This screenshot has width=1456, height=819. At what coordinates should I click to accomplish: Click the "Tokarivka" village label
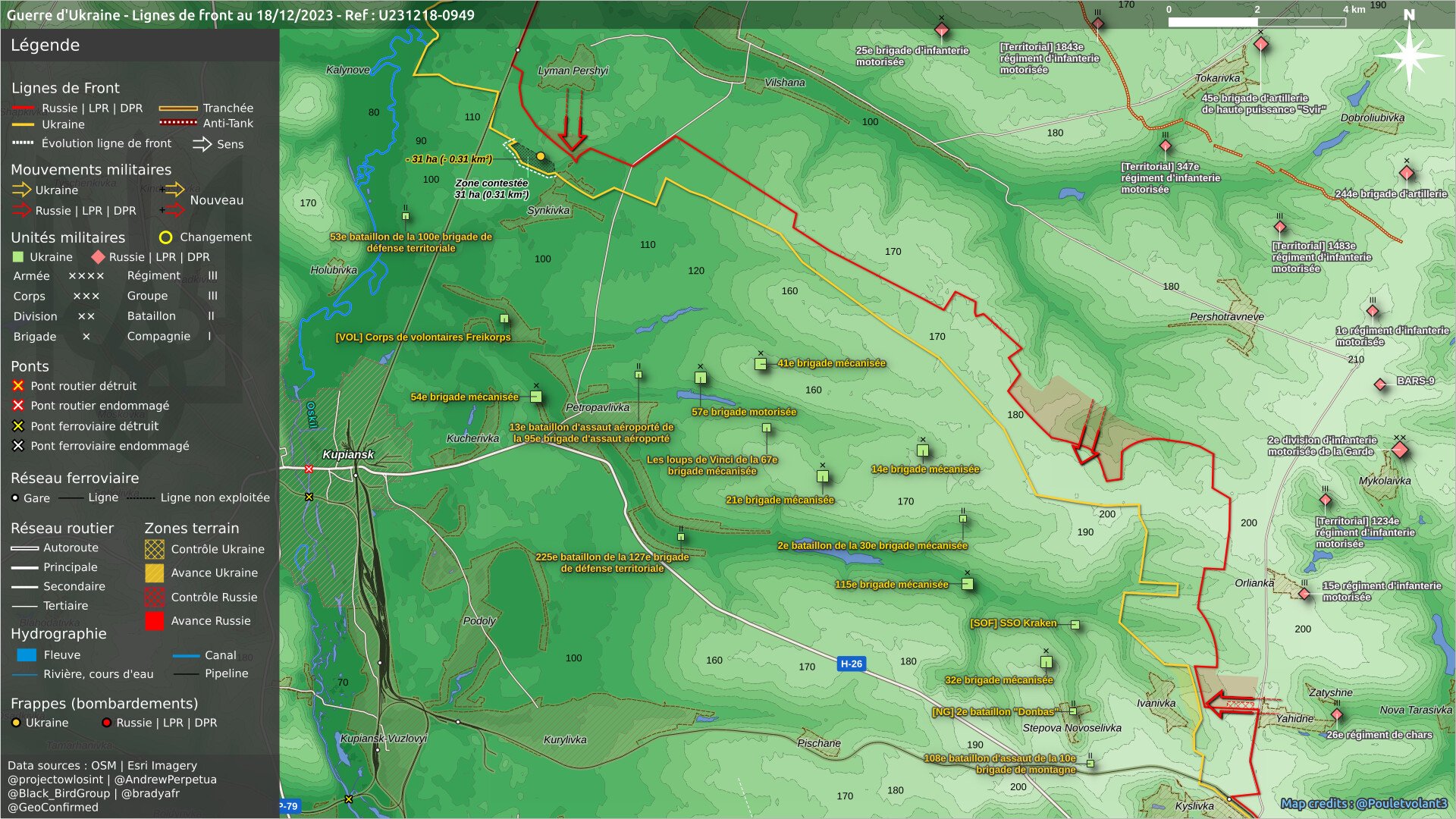(x=1218, y=78)
